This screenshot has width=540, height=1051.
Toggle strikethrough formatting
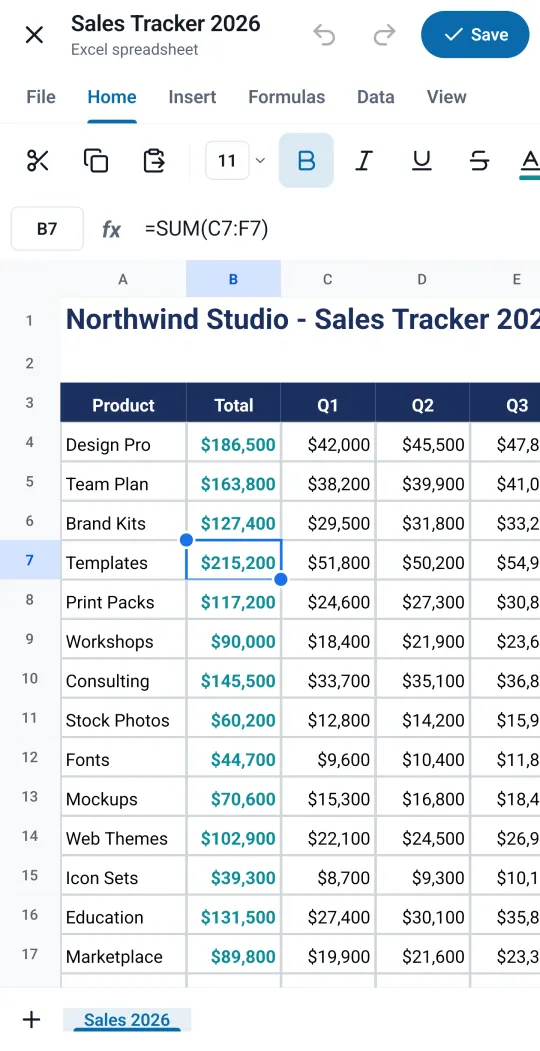coord(479,160)
